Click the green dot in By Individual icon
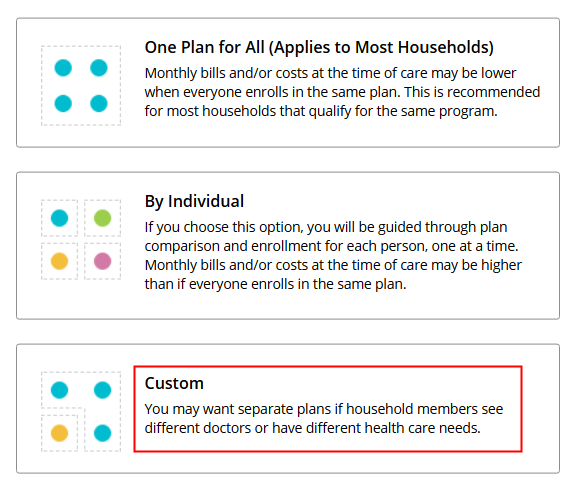 tap(103, 218)
